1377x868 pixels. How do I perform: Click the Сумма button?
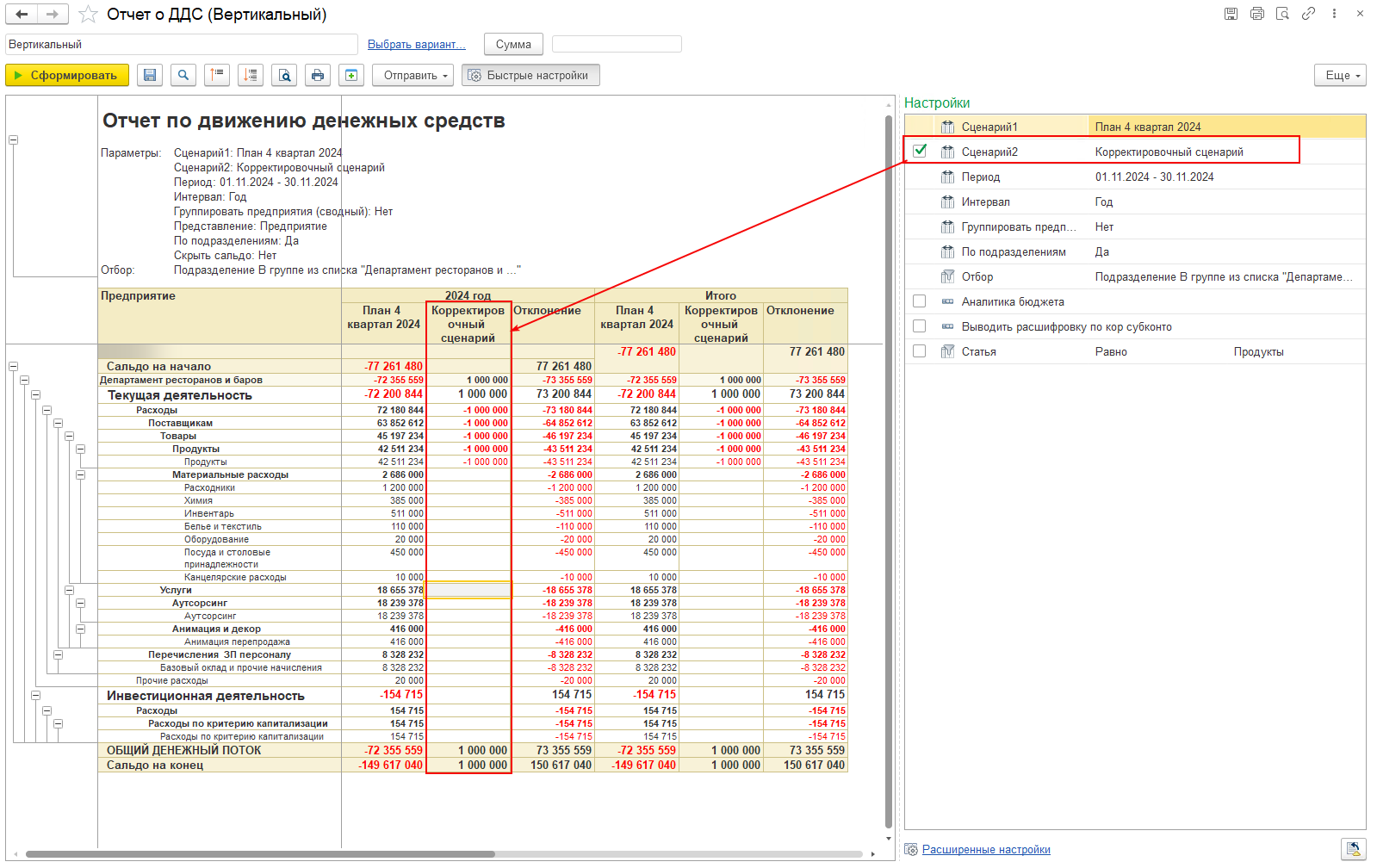point(513,44)
